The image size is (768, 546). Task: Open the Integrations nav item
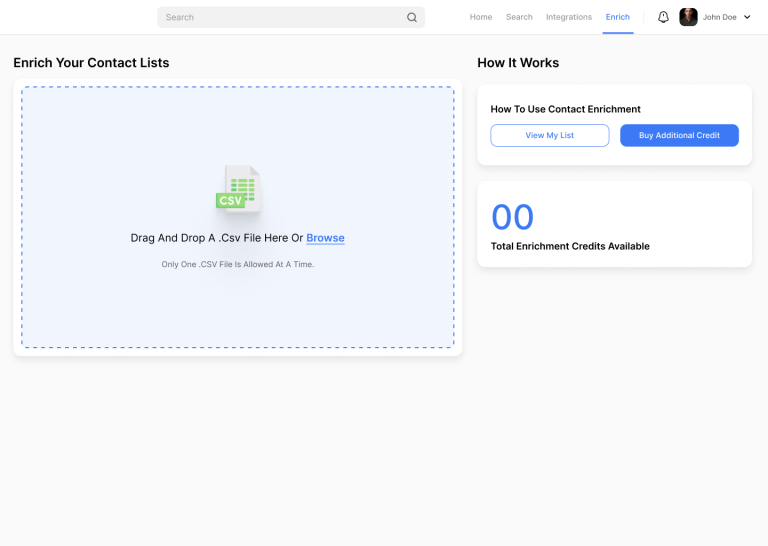(x=569, y=17)
